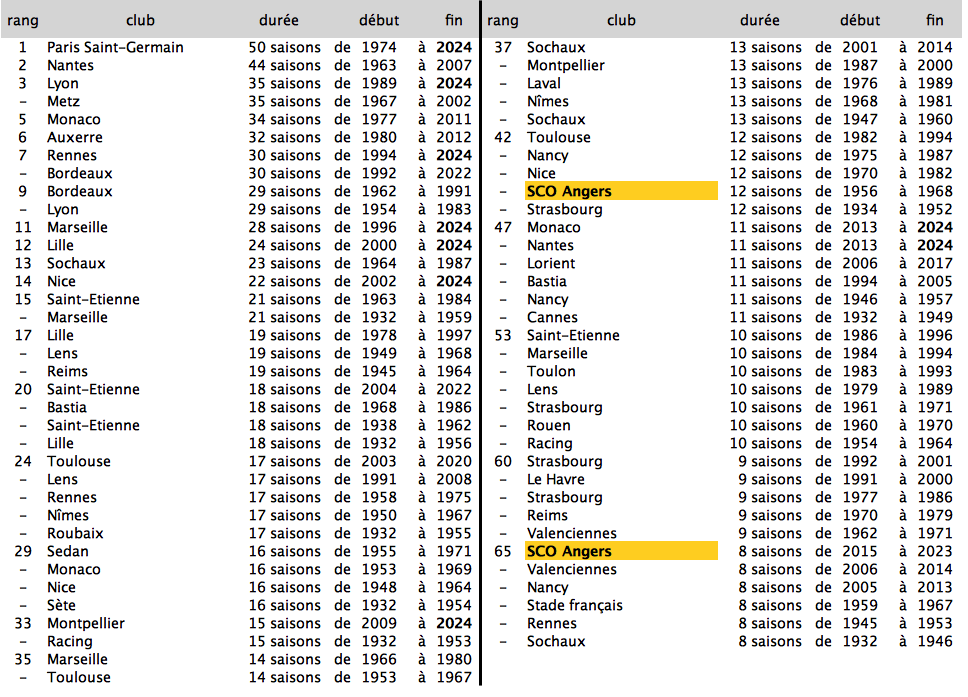This screenshot has height=697, width=968.
Task: Click the Toulon club name
Action: tap(551, 371)
